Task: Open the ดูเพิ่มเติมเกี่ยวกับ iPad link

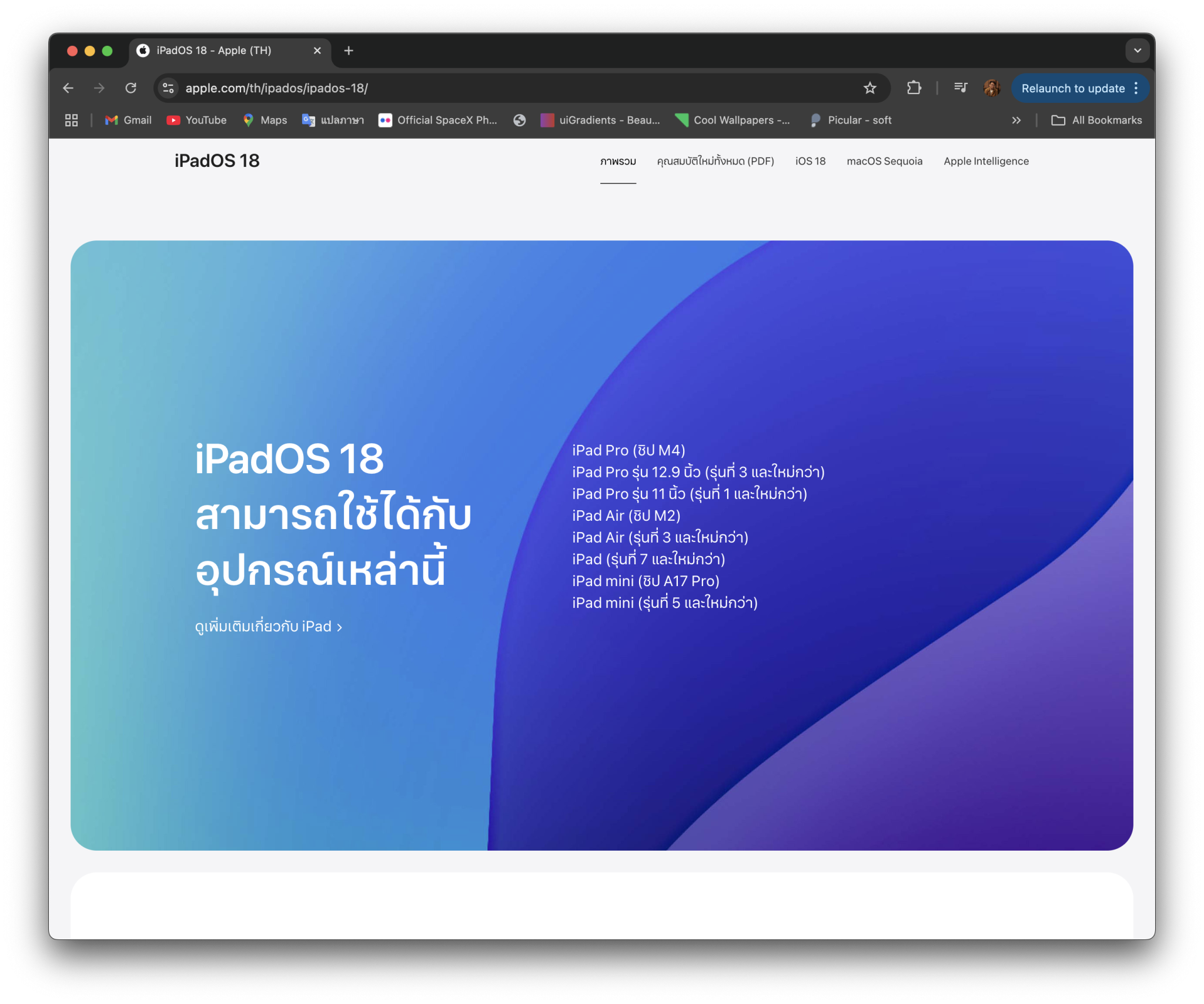Action: 269,627
